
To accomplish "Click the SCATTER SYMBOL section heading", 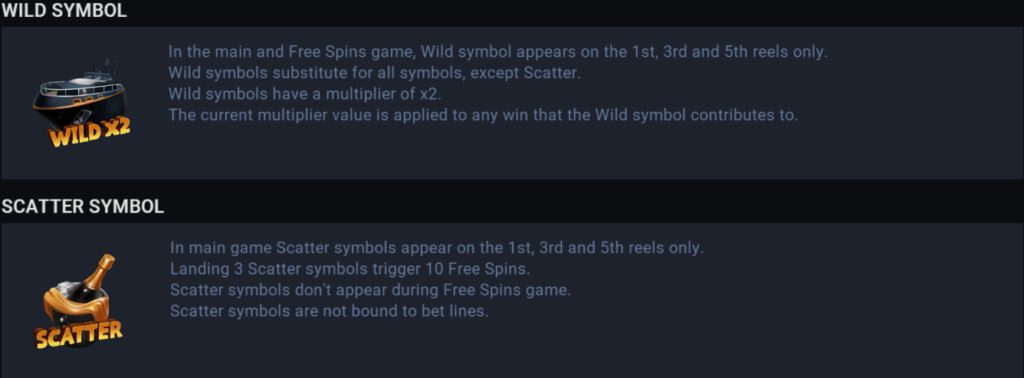I will (x=82, y=207).
